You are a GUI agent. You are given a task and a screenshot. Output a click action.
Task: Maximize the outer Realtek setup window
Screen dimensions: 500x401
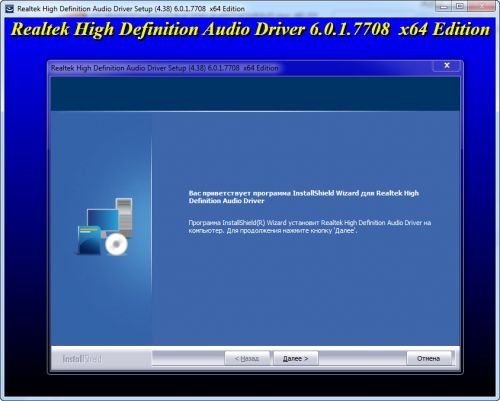point(460,6)
